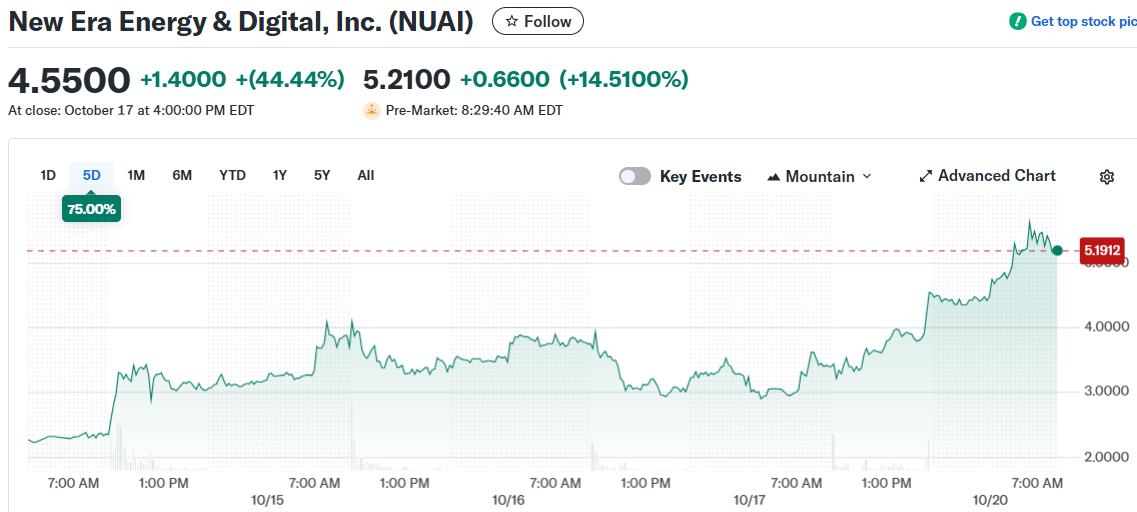Expand the Mountain chart style dropdown
The width and height of the screenshot is (1137, 512).
click(x=866, y=176)
